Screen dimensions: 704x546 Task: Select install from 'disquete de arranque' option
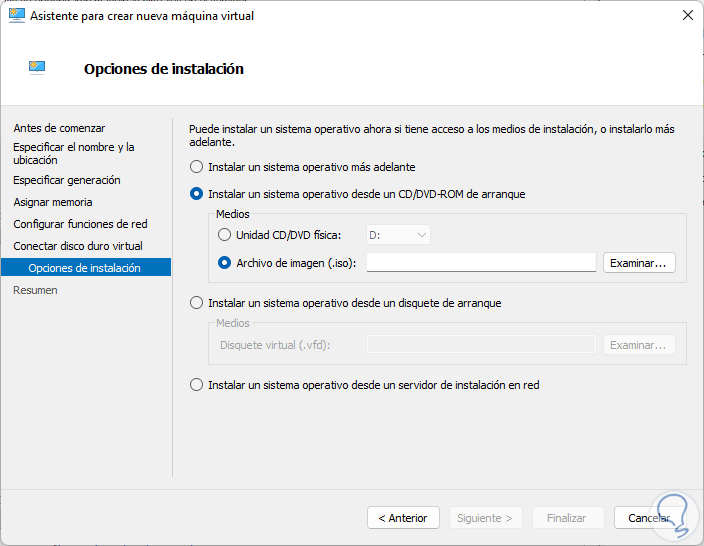point(197,302)
